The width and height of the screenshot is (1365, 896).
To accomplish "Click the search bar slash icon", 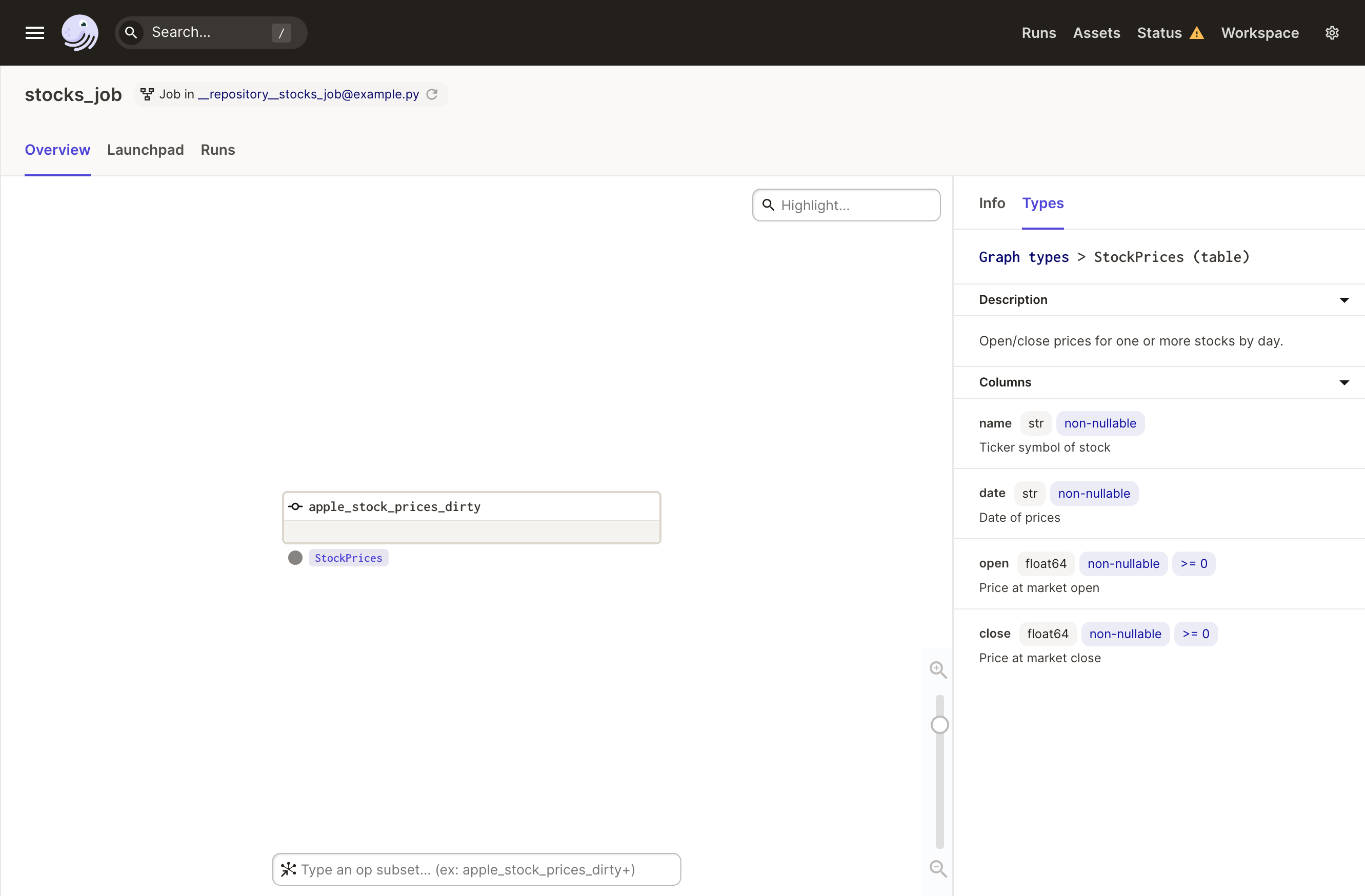I will click(283, 32).
